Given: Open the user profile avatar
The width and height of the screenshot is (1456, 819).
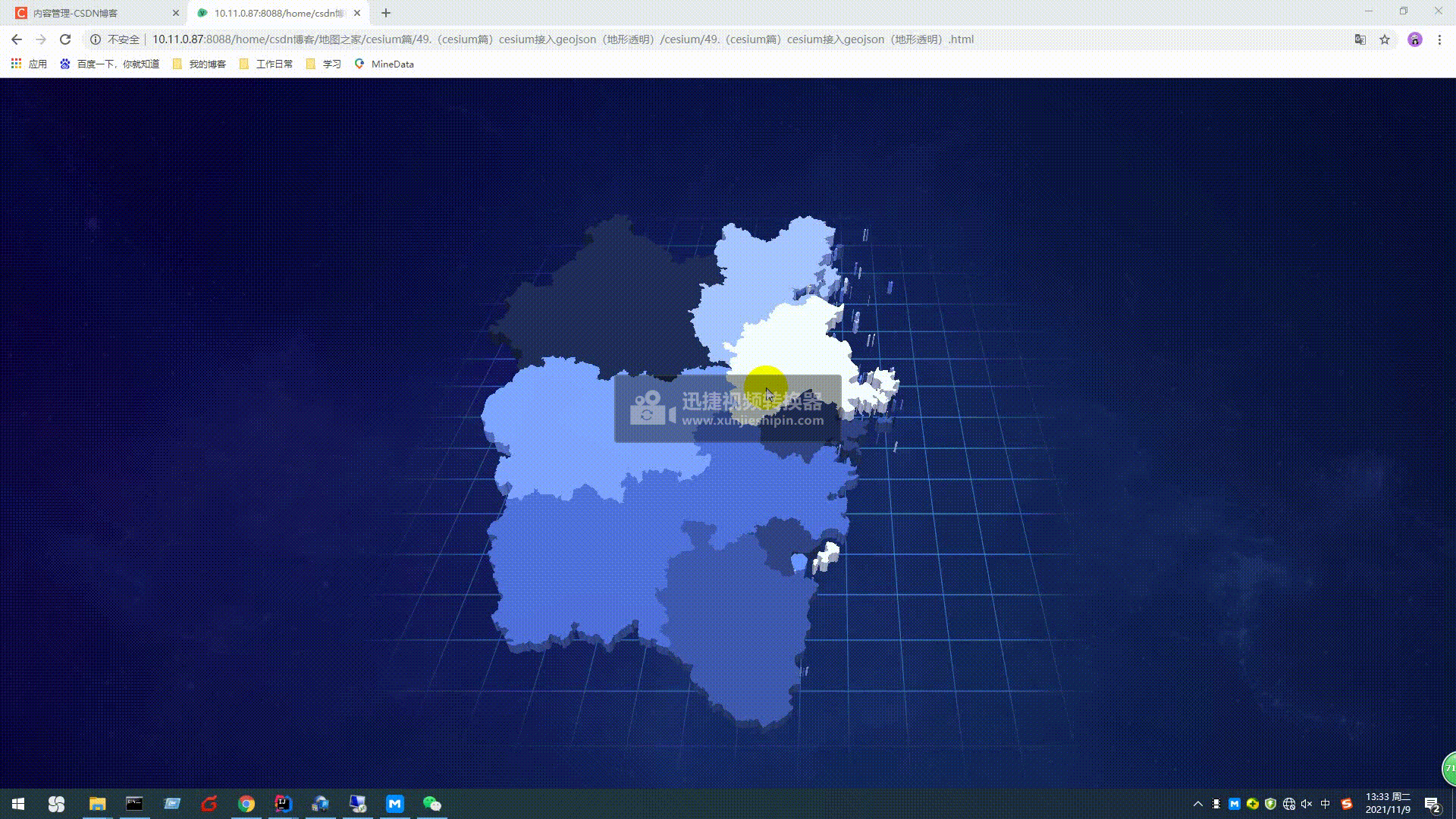Looking at the screenshot, I should [x=1414, y=39].
